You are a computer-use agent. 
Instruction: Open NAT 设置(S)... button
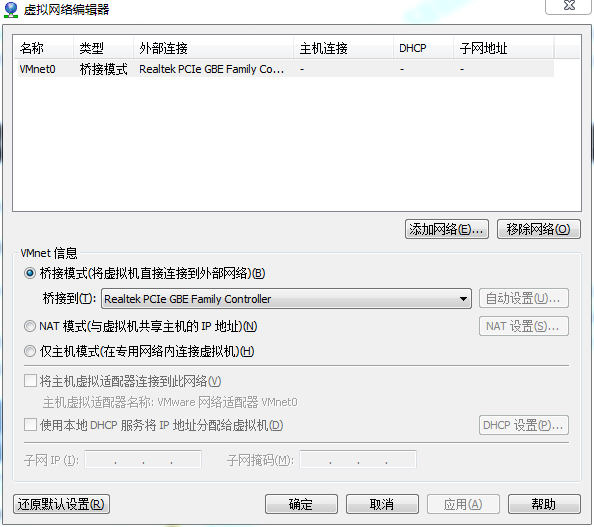pos(524,326)
